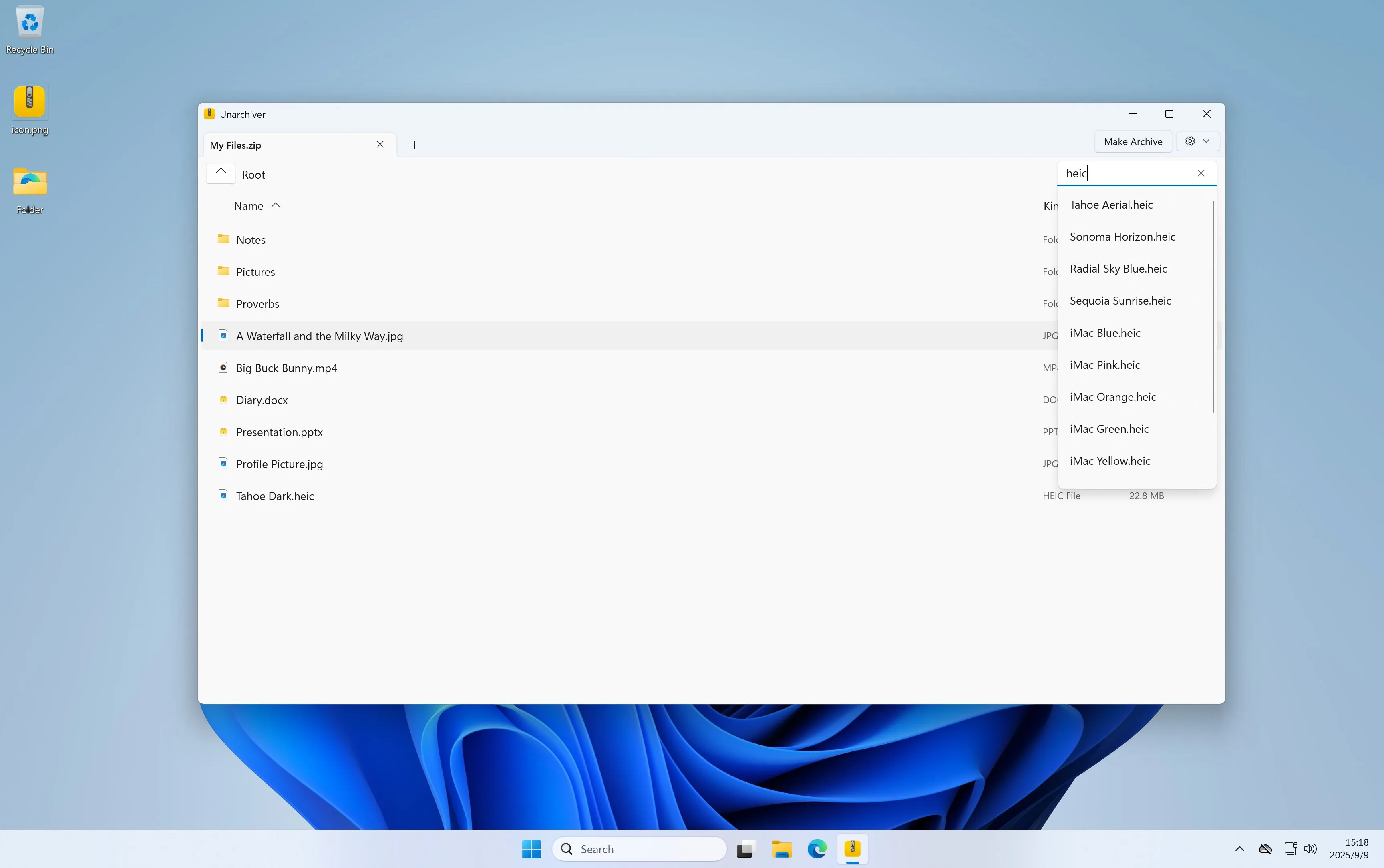Click the mp4 video file icon
1384x868 pixels.
[x=223, y=368]
